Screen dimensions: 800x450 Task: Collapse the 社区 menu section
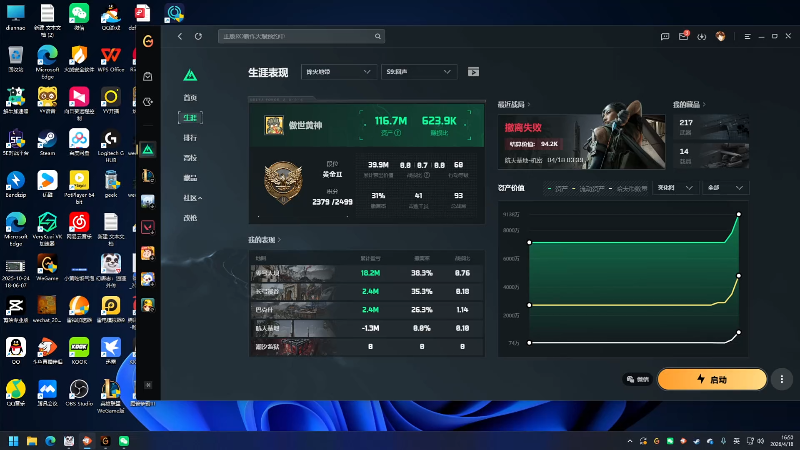click(193, 198)
